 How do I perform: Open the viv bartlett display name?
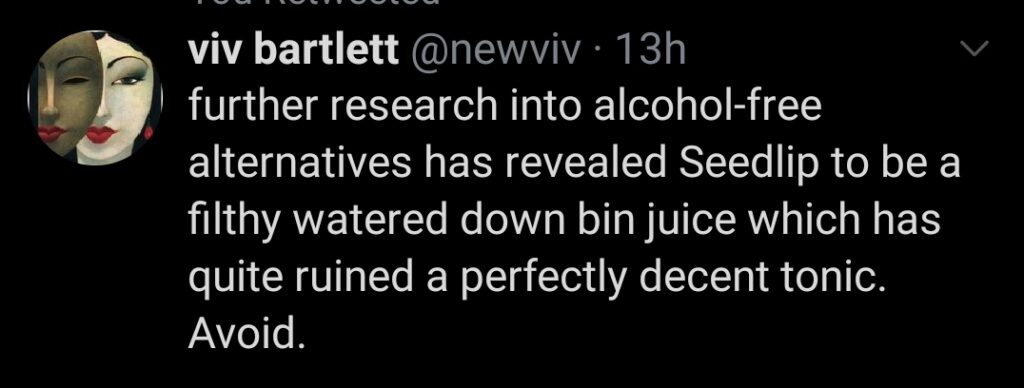tap(294, 50)
